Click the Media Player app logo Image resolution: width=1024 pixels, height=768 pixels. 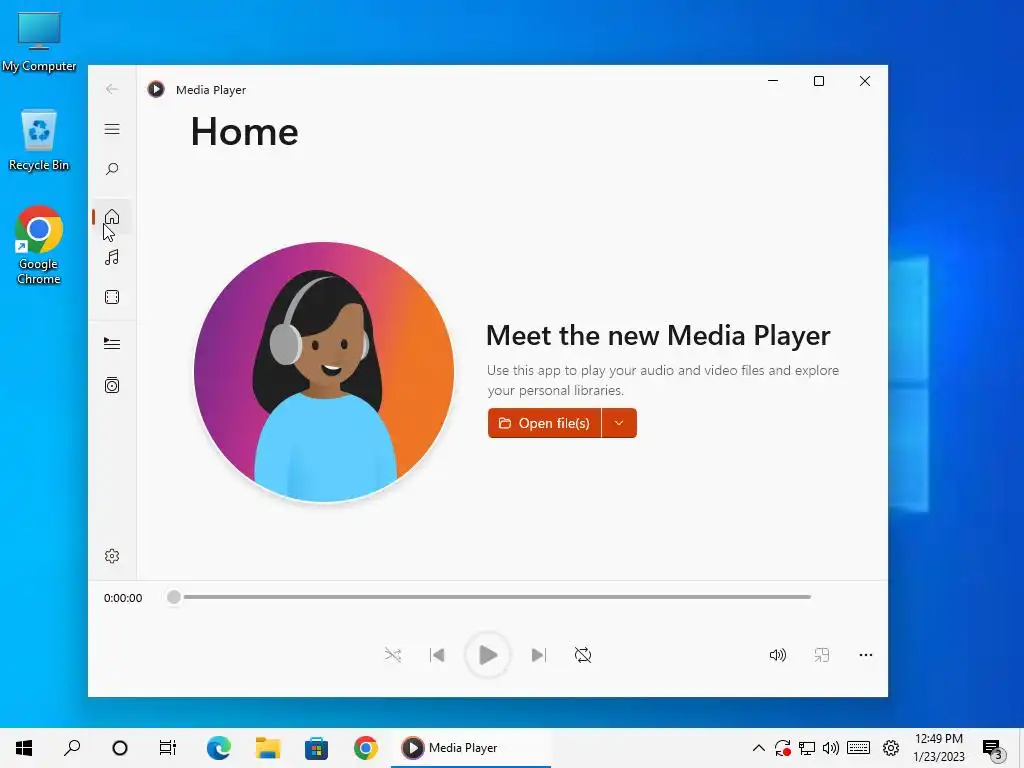pos(156,89)
